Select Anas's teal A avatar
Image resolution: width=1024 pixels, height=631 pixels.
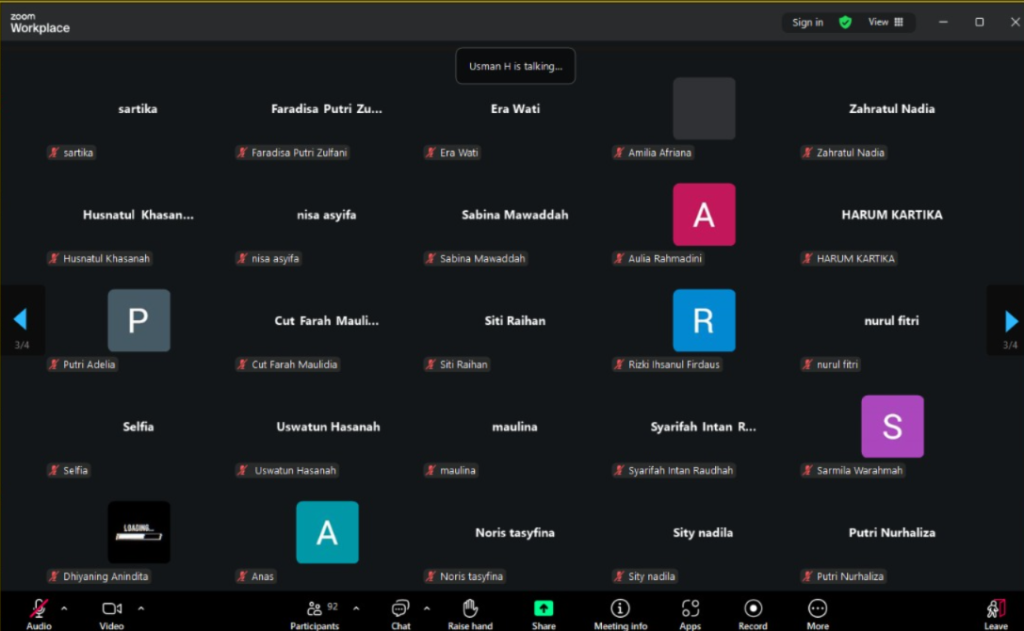pos(327,532)
